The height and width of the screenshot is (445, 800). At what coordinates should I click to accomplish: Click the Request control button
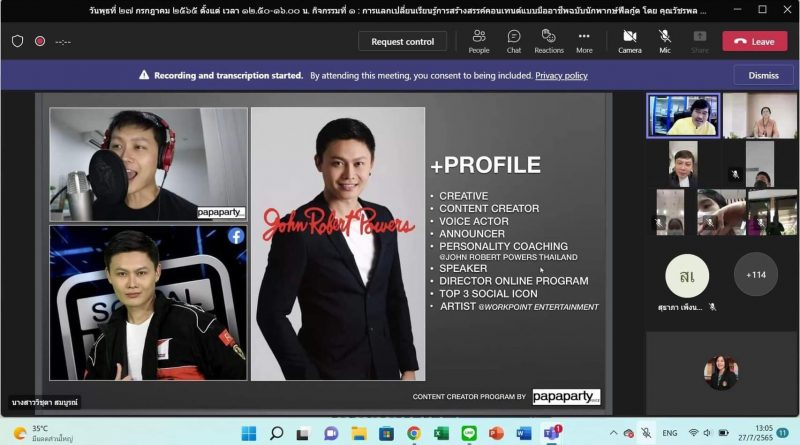pos(403,41)
